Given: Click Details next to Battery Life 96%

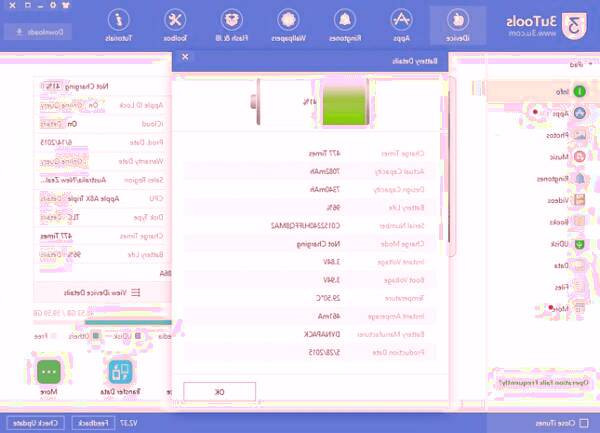Looking at the screenshot, I should tap(51, 254).
